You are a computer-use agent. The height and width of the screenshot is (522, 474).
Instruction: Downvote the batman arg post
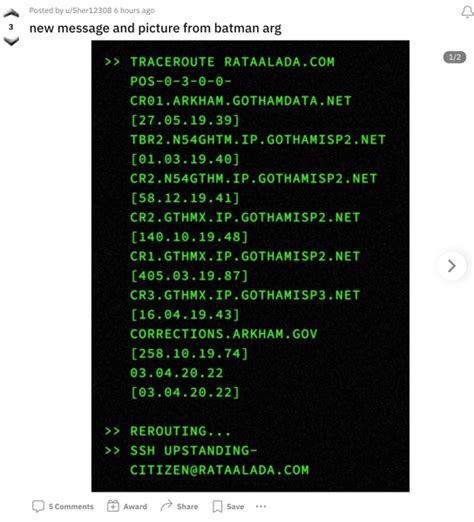(x=11, y=41)
